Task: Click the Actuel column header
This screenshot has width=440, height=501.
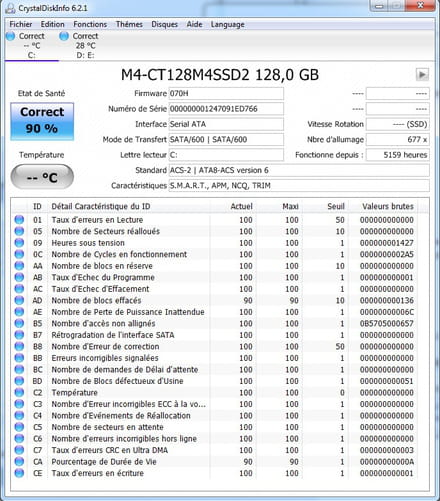Action: [233, 206]
